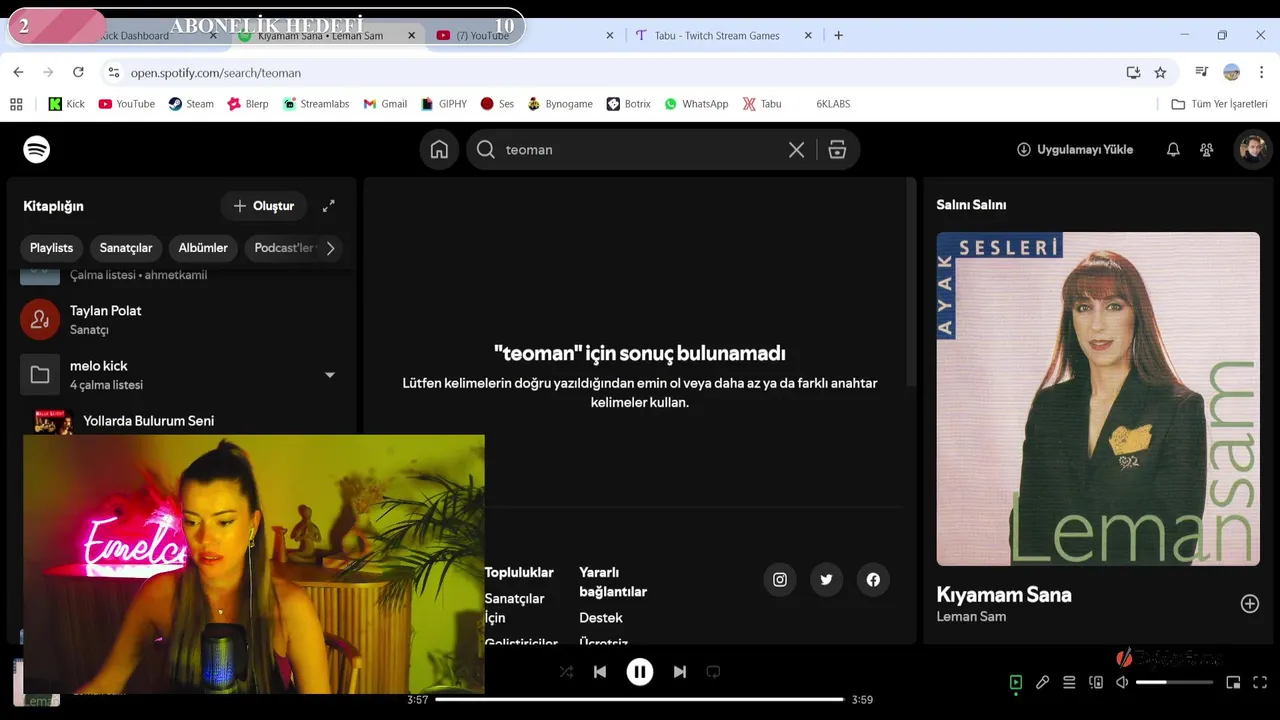Bookmark this page with star
Screen dimensions: 1280x720
(1160, 72)
